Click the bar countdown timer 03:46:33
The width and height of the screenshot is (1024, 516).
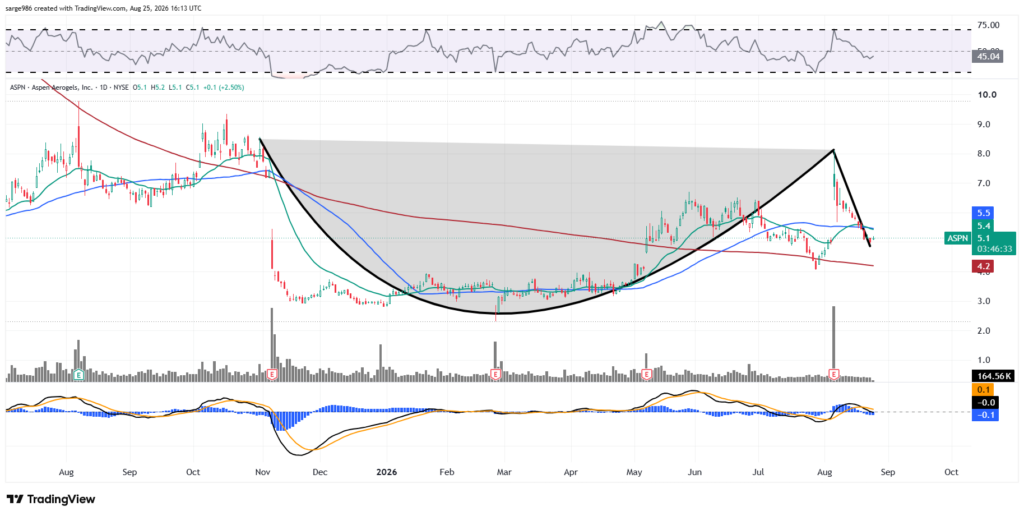[x=994, y=250]
